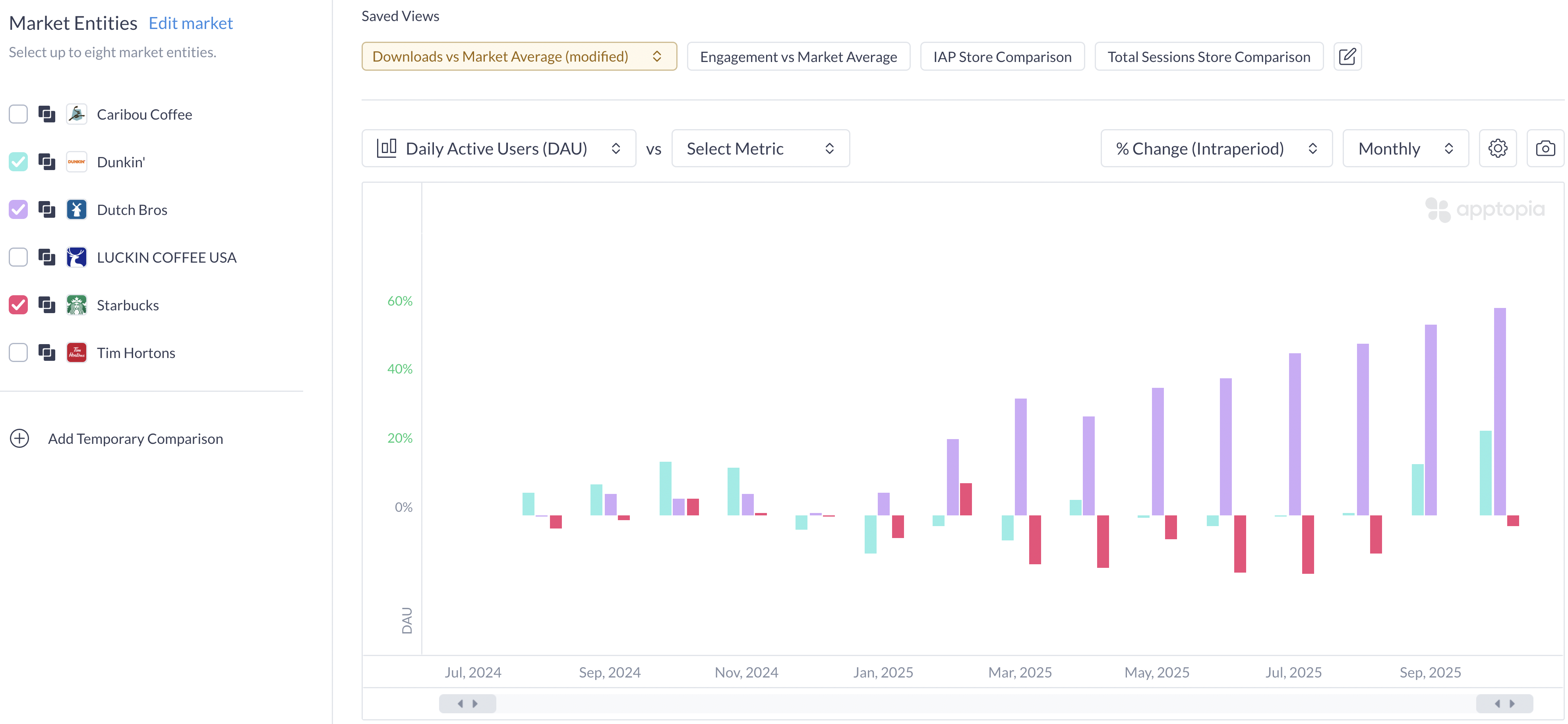Image resolution: width=1568 pixels, height=724 pixels.
Task: Open the Daily Active Users metric dropdown
Action: (x=499, y=148)
